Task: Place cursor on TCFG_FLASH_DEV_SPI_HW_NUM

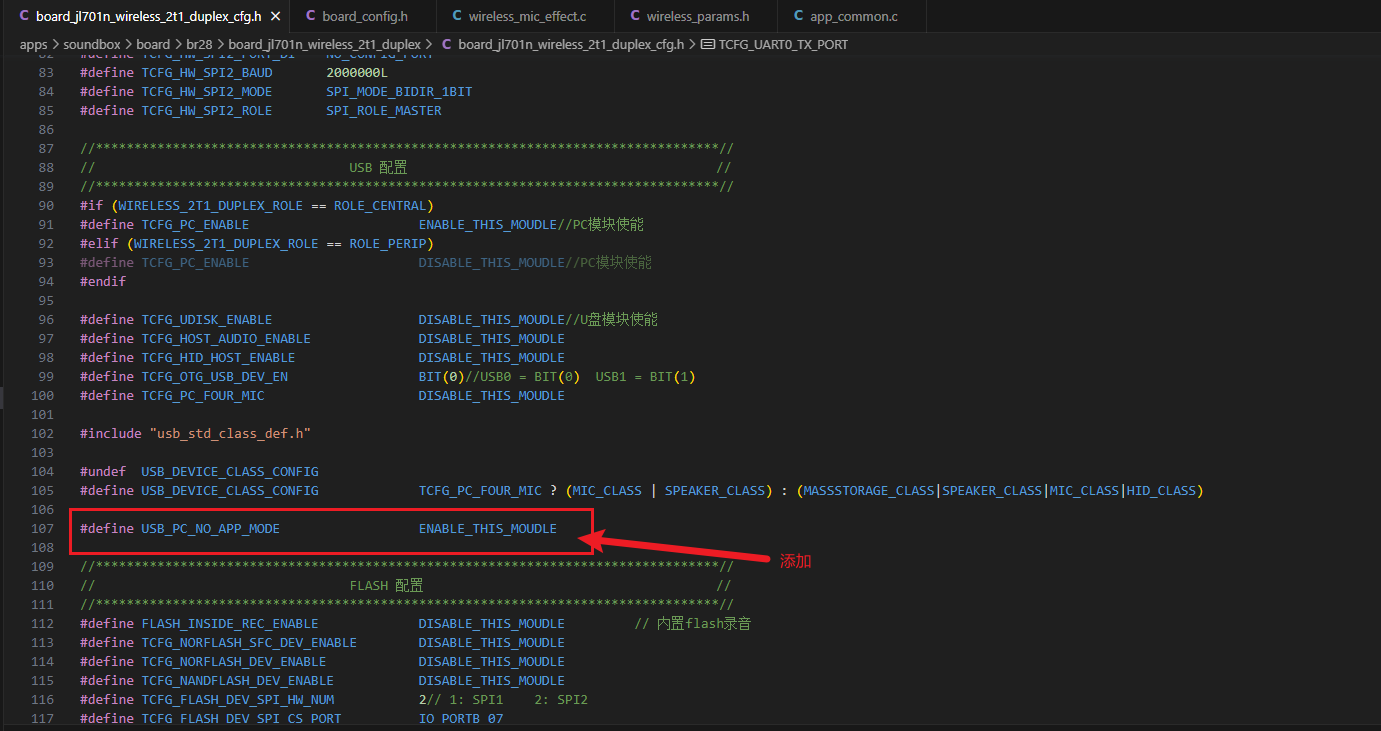Action: click(x=237, y=699)
